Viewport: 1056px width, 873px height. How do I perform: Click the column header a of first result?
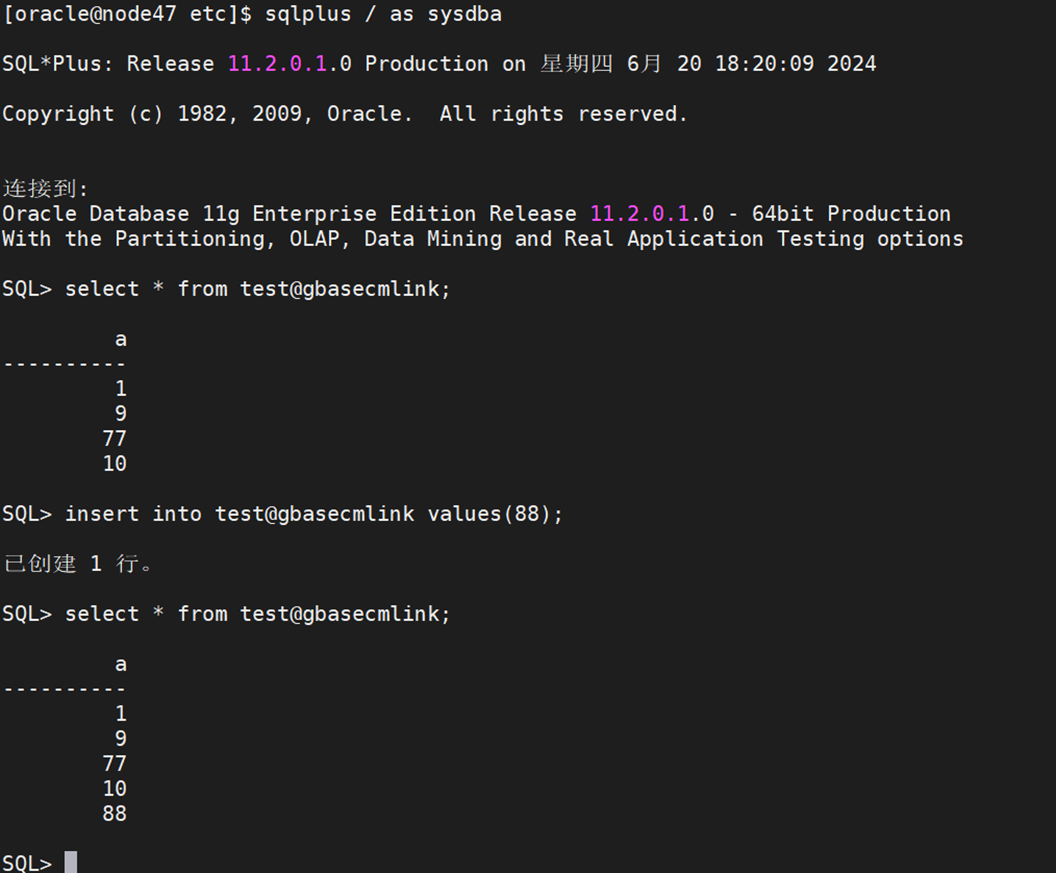pos(121,340)
